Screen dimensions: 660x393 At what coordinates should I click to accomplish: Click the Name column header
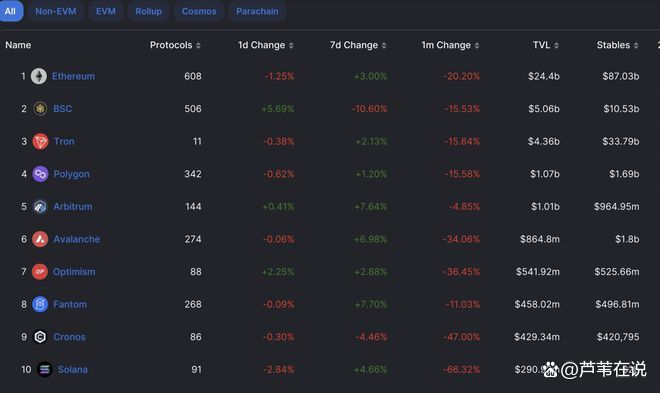[18, 45]
